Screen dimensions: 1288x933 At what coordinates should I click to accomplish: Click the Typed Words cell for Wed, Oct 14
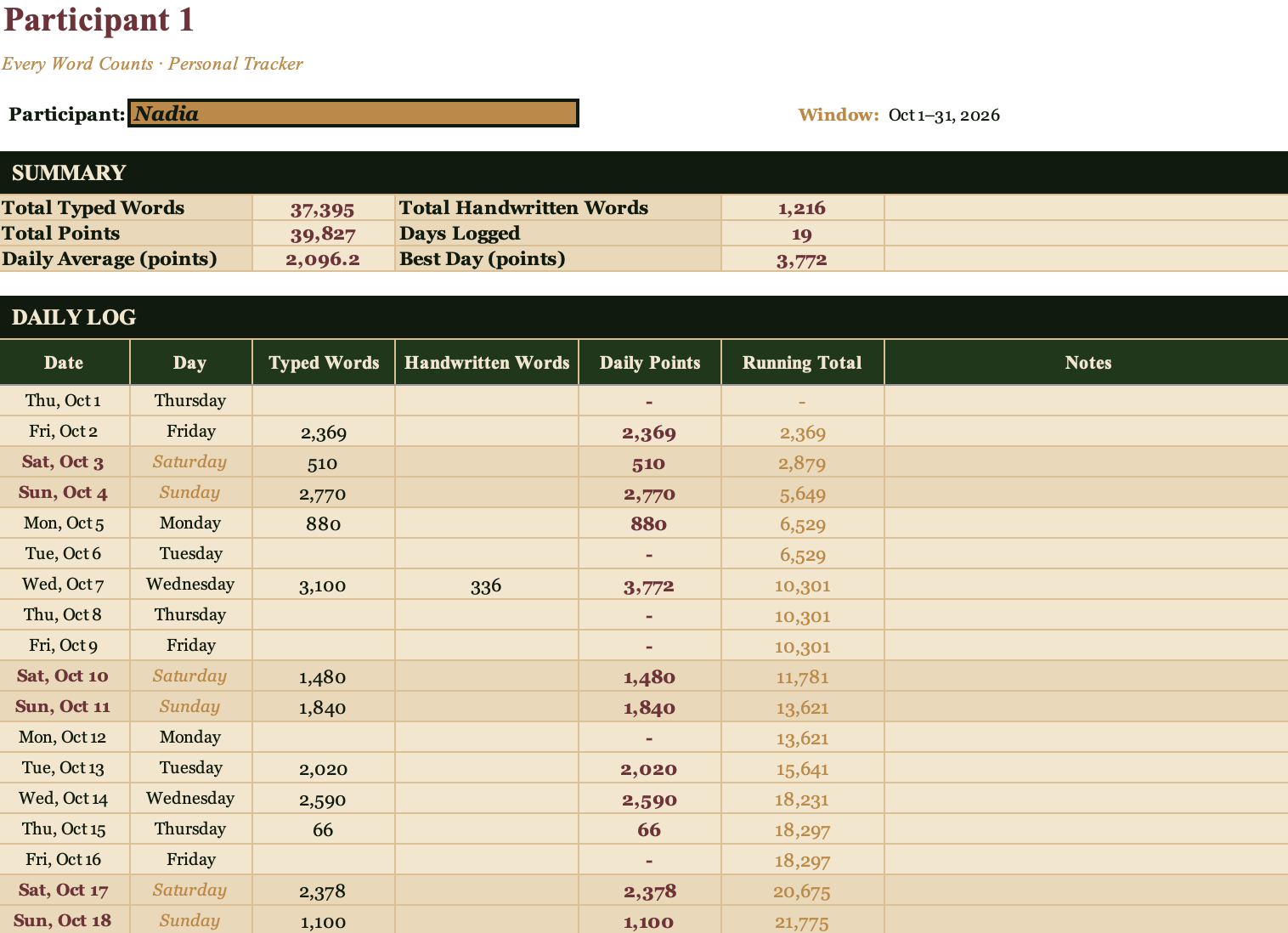[324, 799]
